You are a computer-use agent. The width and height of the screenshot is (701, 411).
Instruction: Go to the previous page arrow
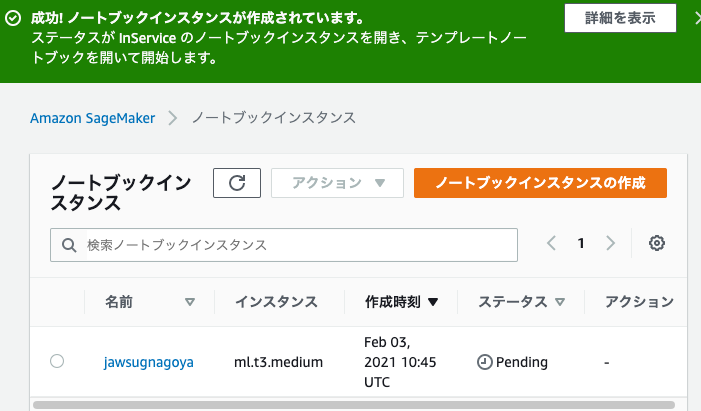pyautogui.click(x=551, y=243)
